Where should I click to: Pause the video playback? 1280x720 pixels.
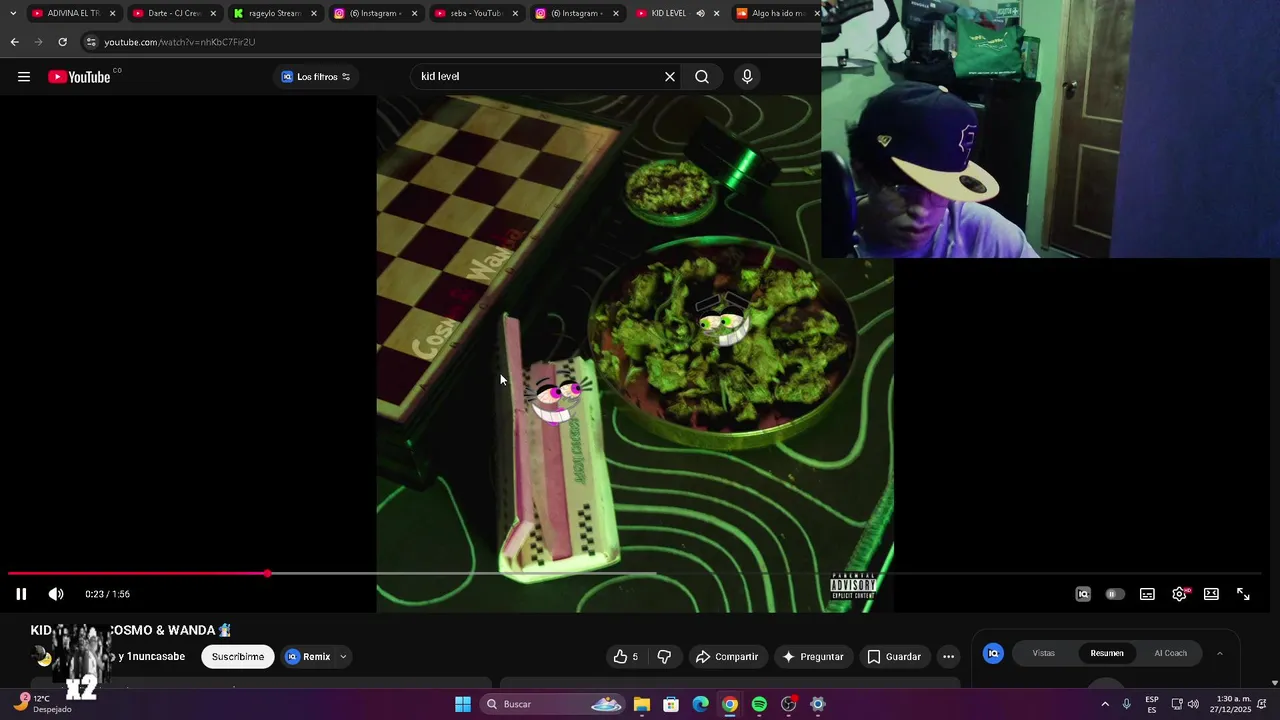pyautogui.click(x=21, y=594)
